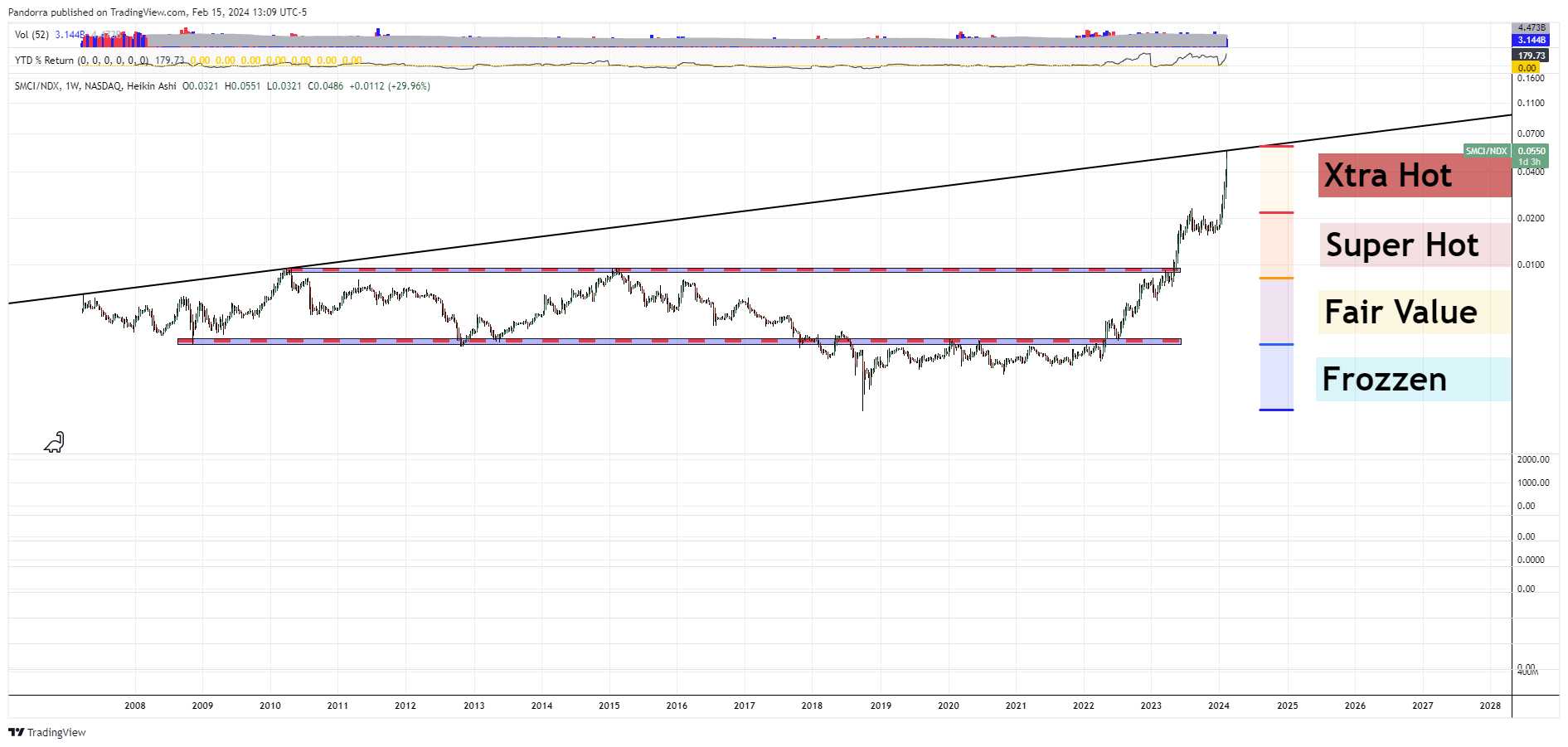Viewport: 1568px width, 747px height.
Task: Click the 2025 label on time axis
Action: [1288, 706]
